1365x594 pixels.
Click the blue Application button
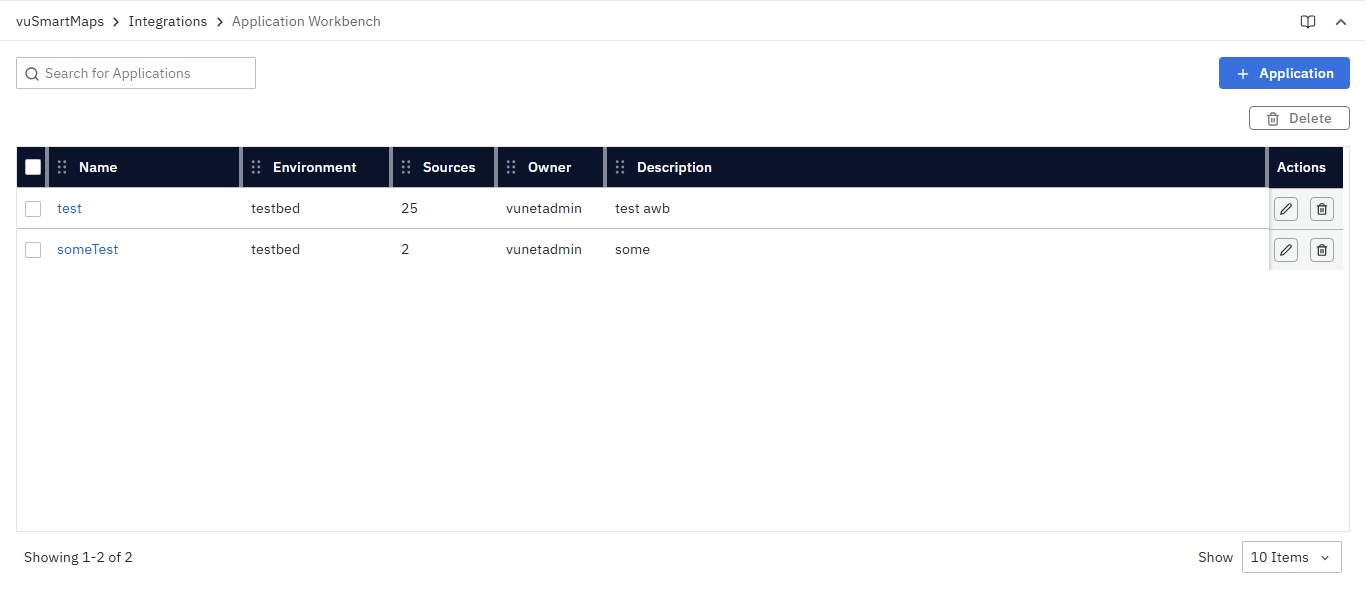point(1284,73)
